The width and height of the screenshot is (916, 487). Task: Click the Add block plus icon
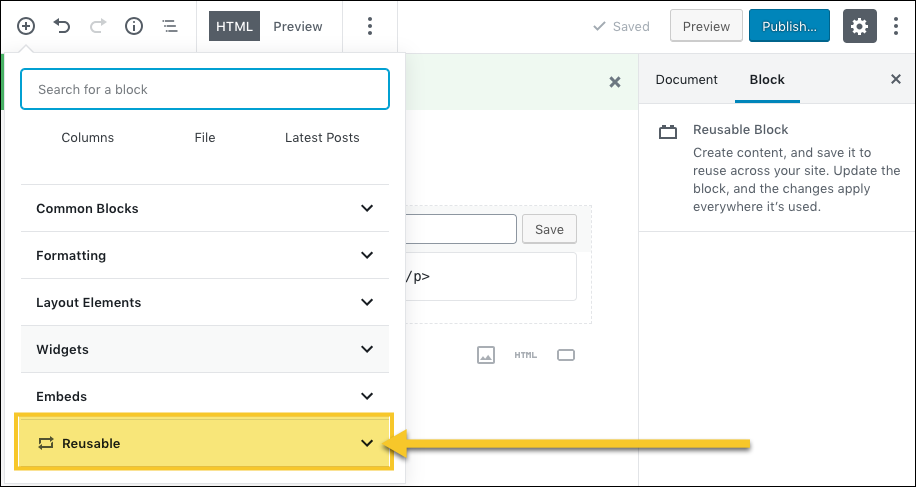click(26, 26)
